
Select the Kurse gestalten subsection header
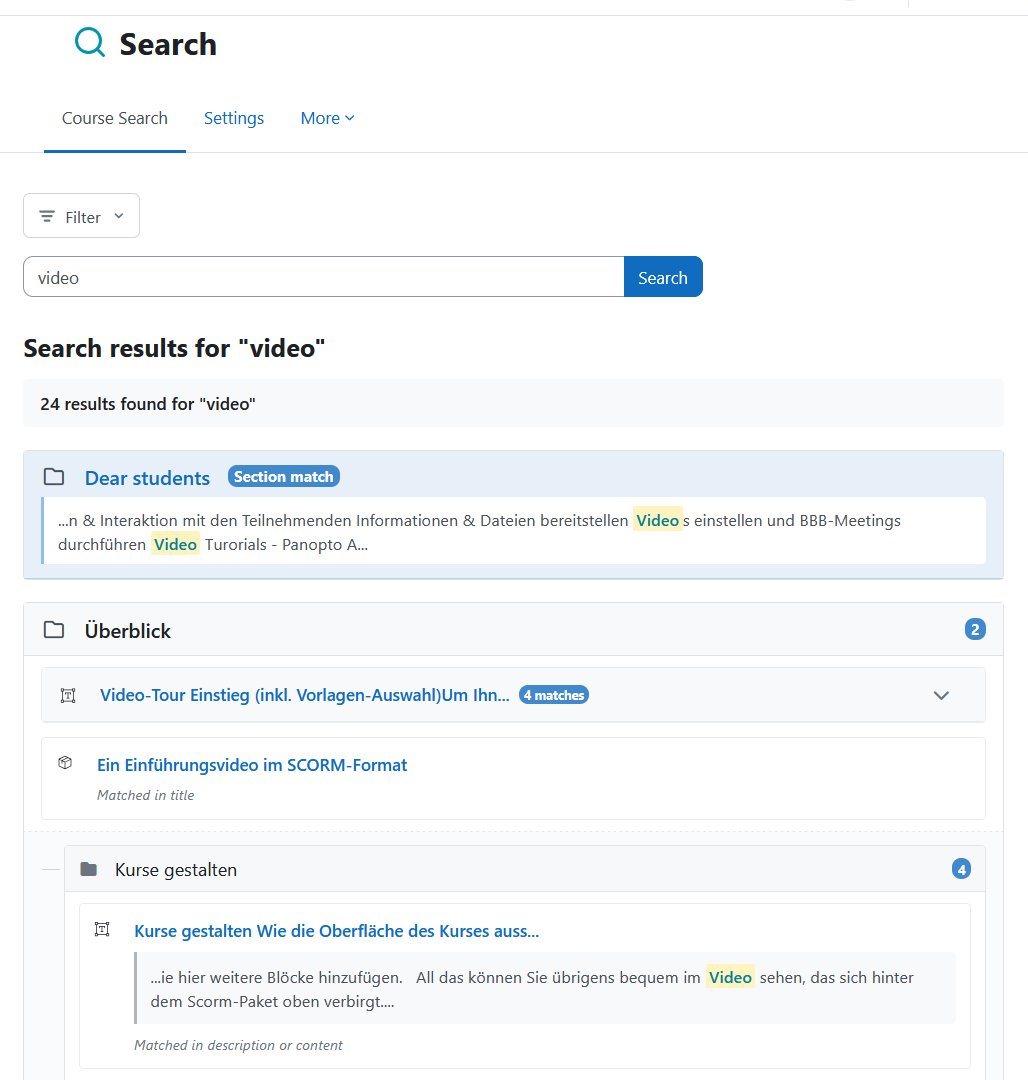525,869
